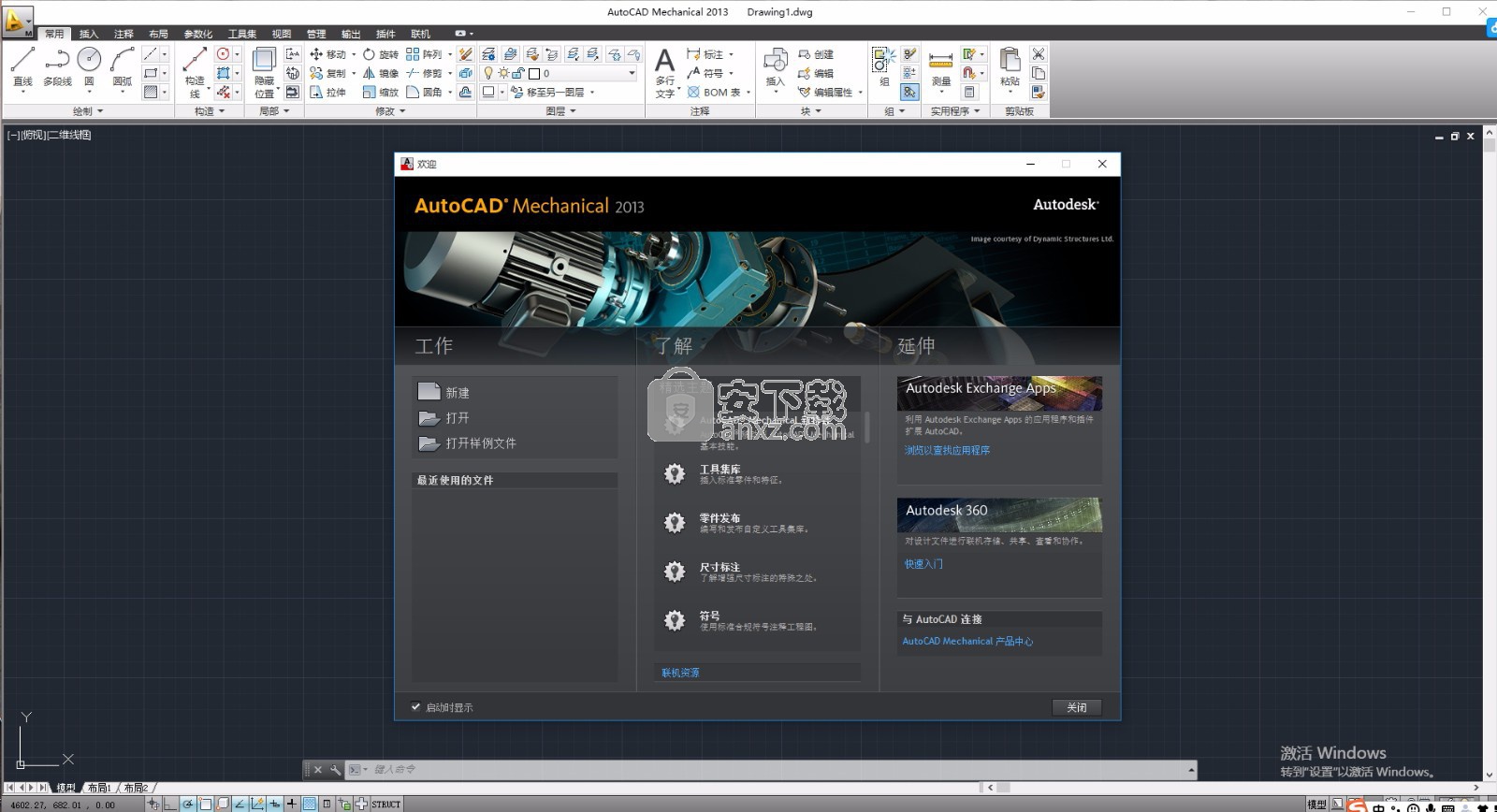The image size is (1497, 812).
Task: Open the 阵列 array dropdown arrow
Action: [x=450, y=54]
